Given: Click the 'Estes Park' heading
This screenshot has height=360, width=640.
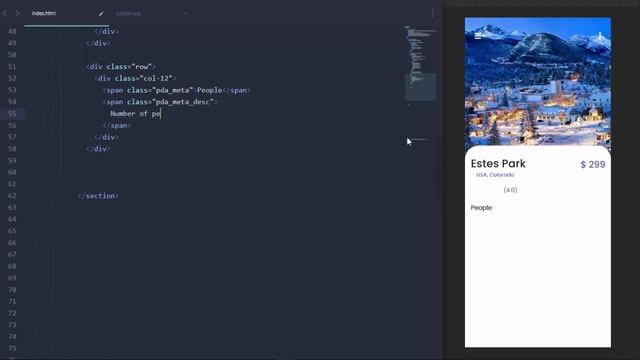Looking at the screenshot, I should coord(498,164).
